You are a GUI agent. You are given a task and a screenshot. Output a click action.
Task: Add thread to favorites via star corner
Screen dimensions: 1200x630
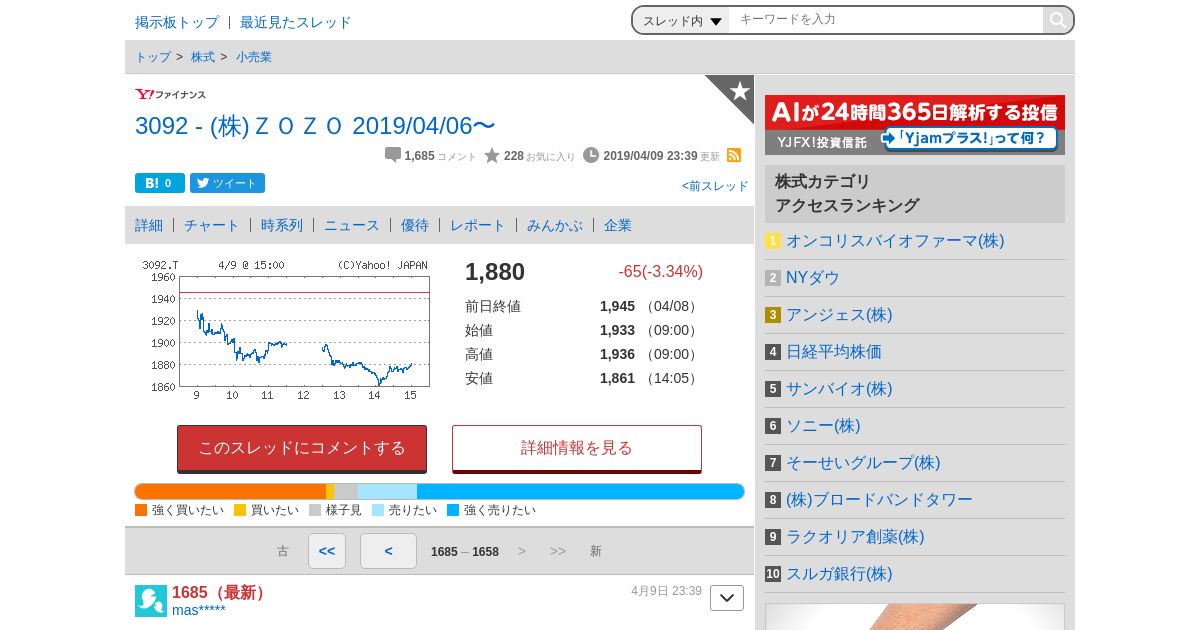click(x=739, y=91)
